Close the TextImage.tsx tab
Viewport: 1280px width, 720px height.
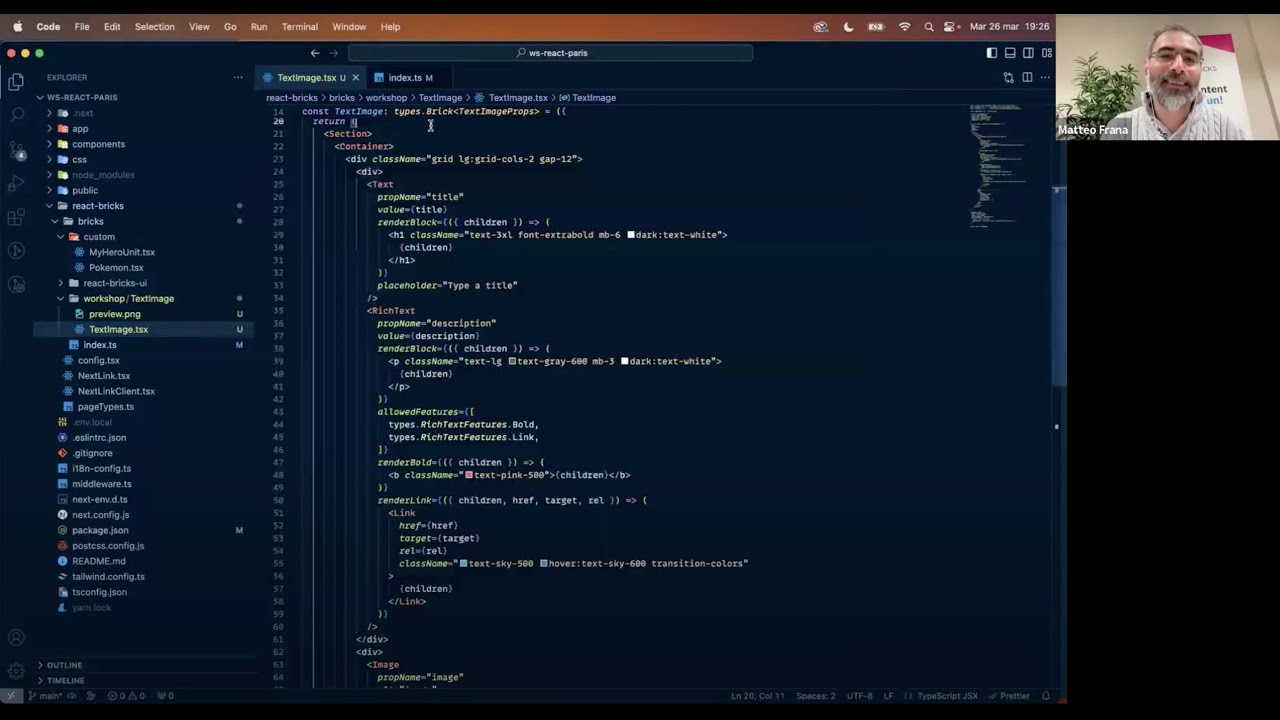pyautogui.click(x=355, y=77)
